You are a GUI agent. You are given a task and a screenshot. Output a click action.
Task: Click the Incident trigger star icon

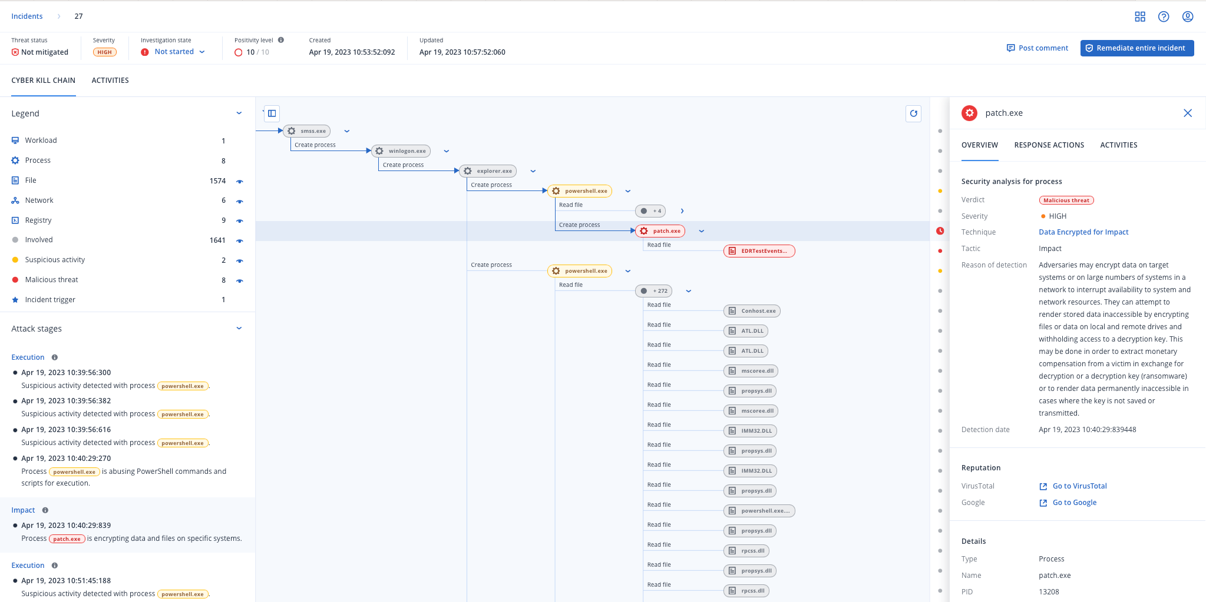[x=15, y=300]
